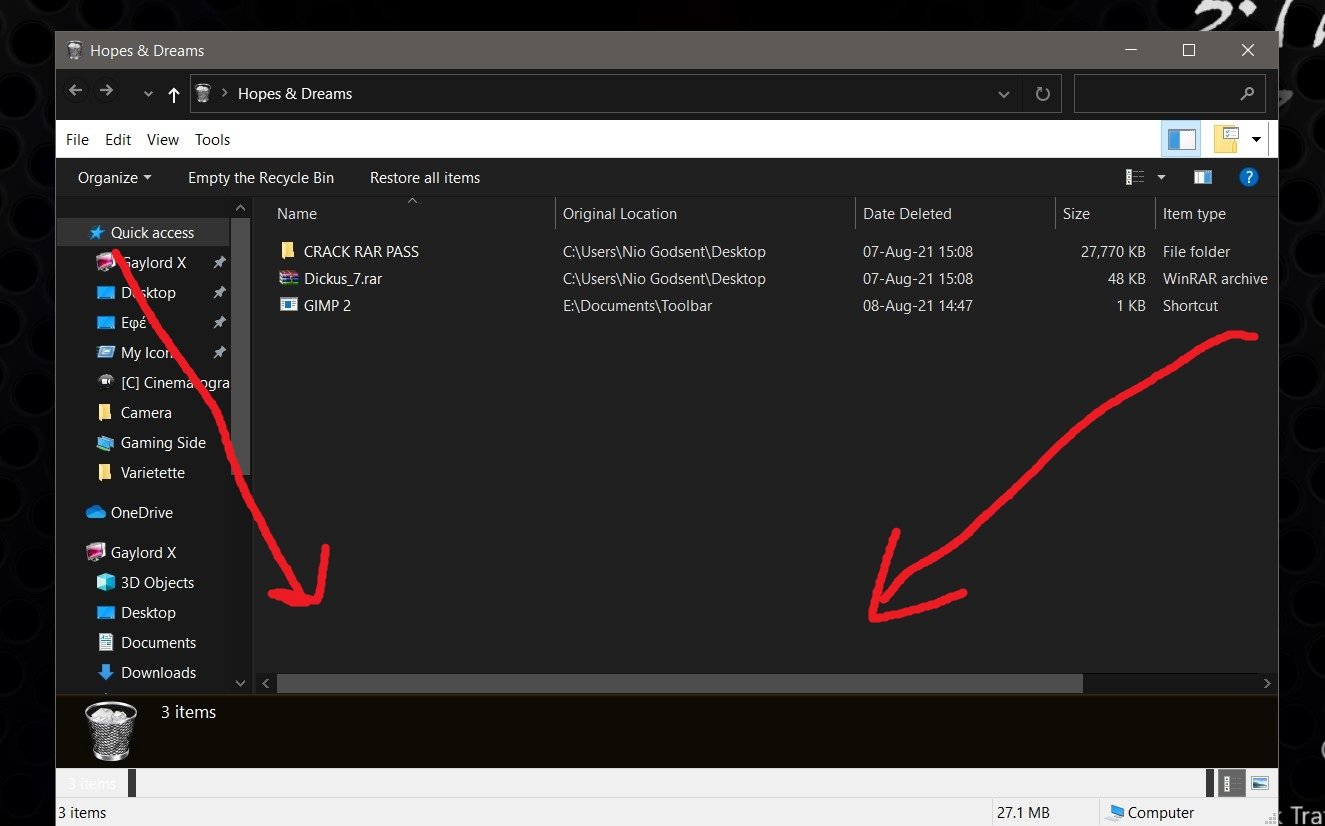Click Restore all items

[x=425, y=178]
